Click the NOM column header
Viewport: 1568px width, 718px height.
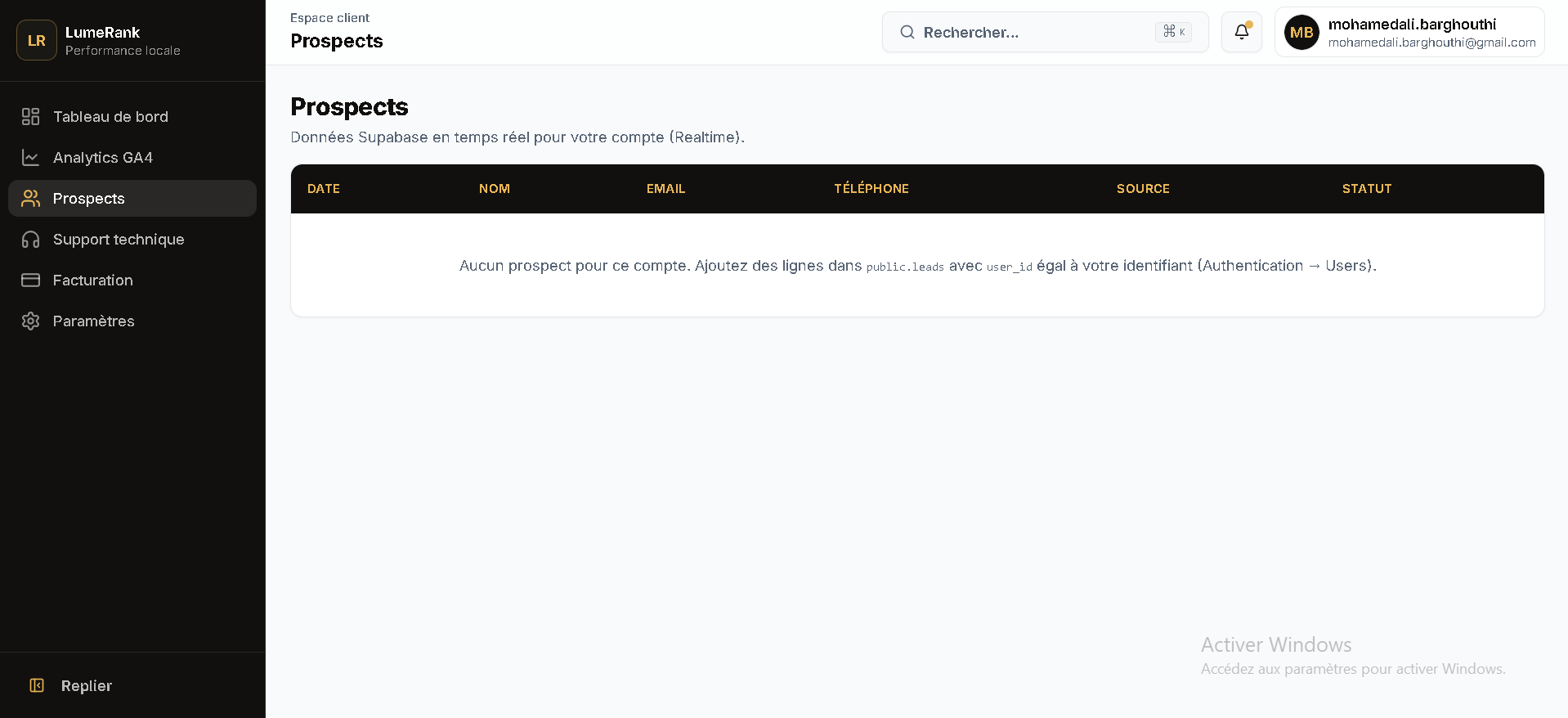(x=495, y=189)
